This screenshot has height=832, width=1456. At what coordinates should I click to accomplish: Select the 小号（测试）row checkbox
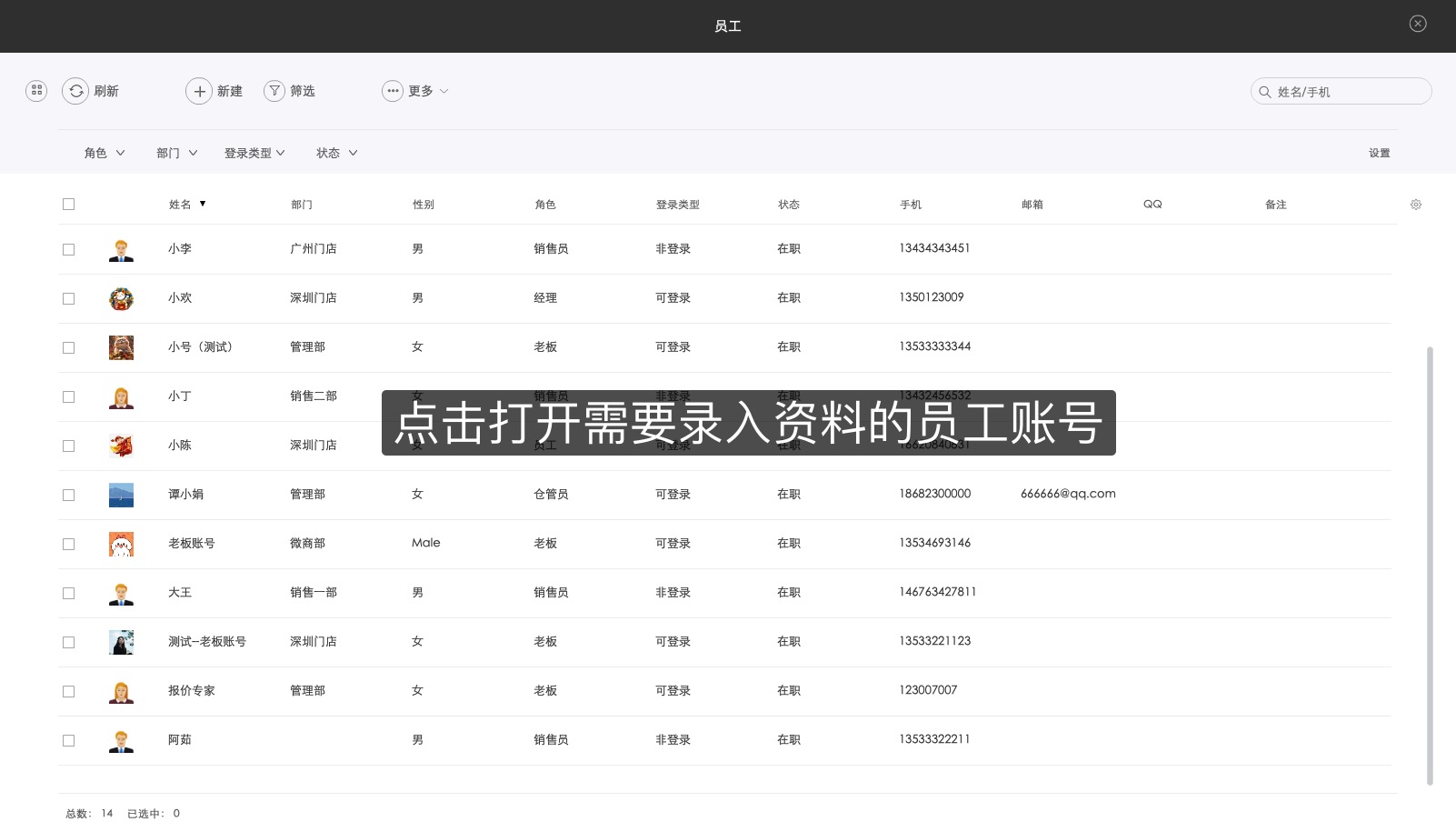tap(68, 347)
